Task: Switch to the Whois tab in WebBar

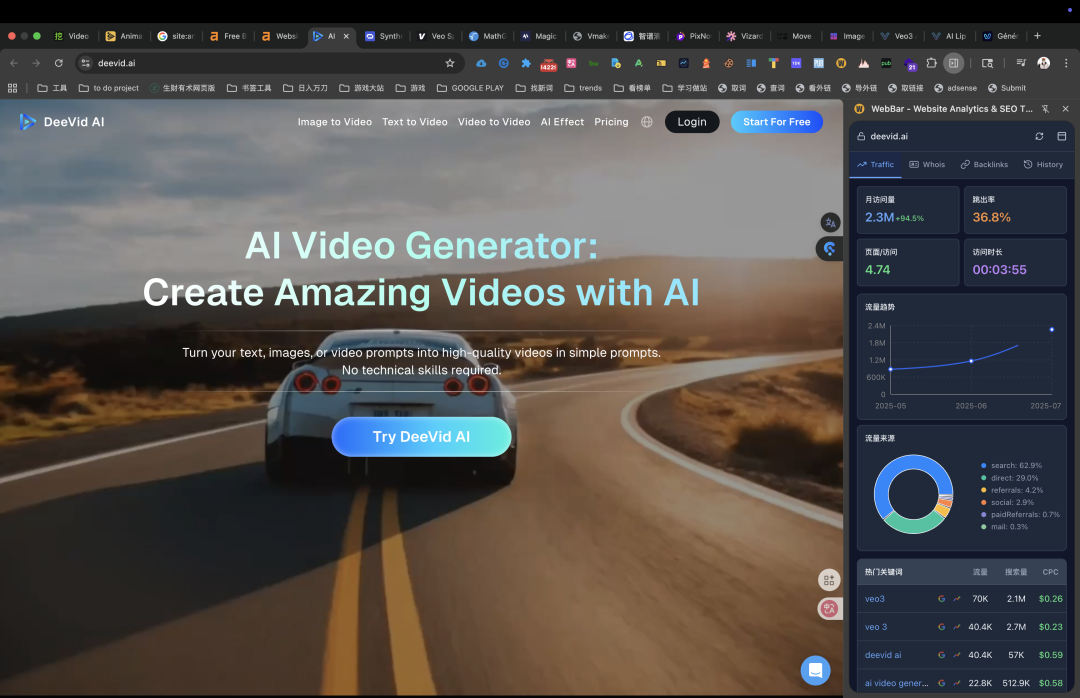Action: click(927, 165)
